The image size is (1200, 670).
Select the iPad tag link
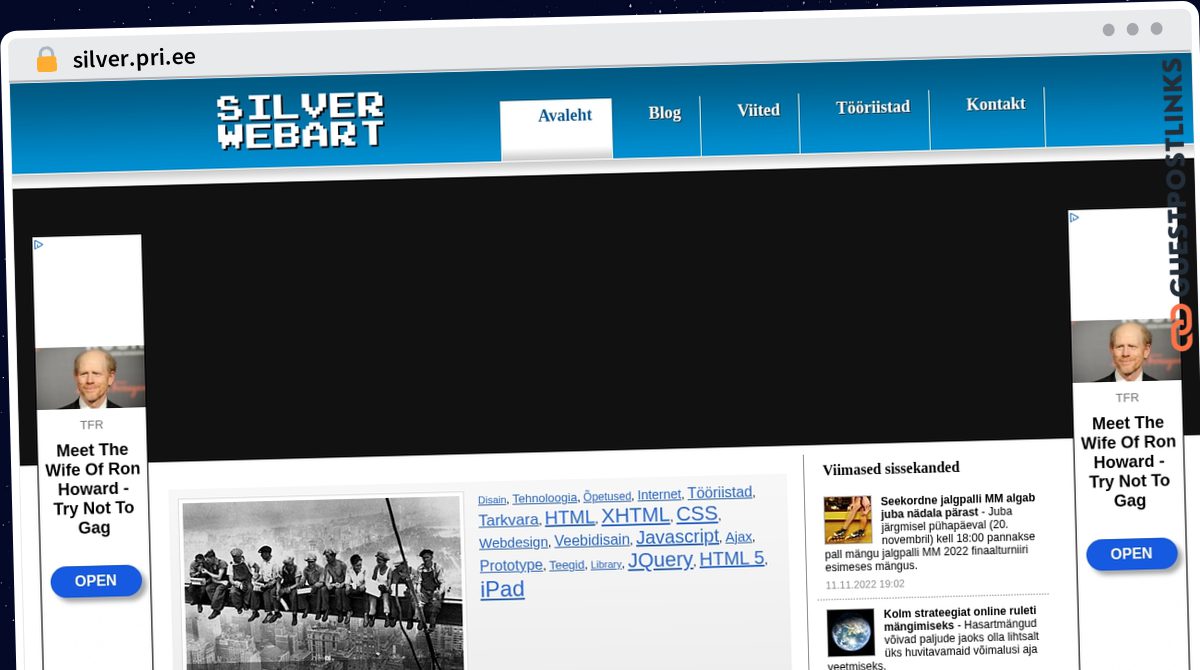click(x=502, y=589)
